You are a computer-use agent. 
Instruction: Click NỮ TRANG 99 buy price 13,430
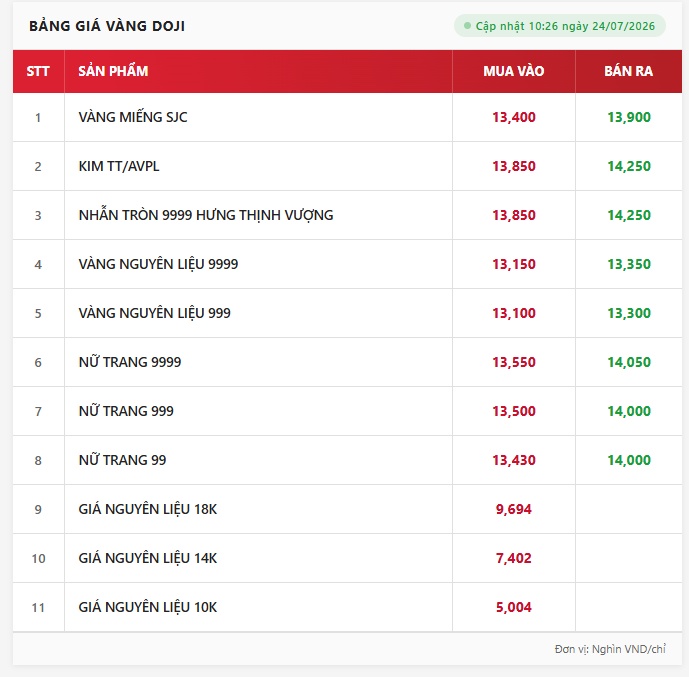click(514, 460)
